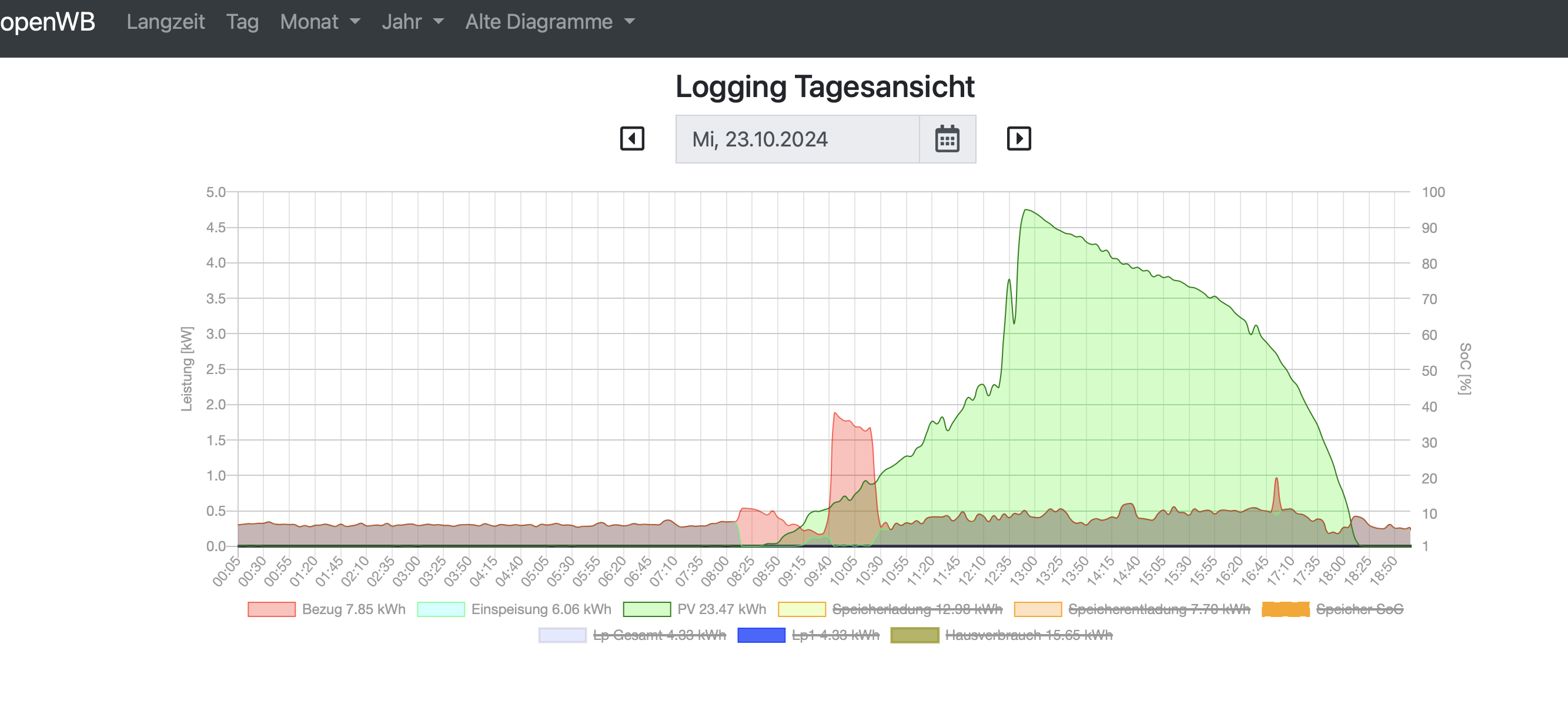Show the Speicherladung 12.98 kWh dataset
The image size is (1568, 717).
coord(917,609)
